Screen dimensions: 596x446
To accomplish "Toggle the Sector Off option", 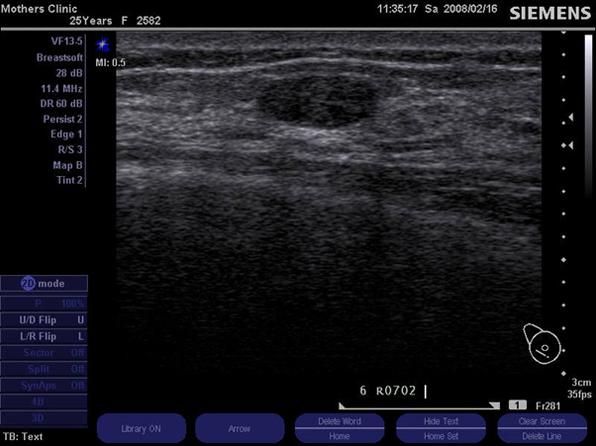I will [44, 352].
